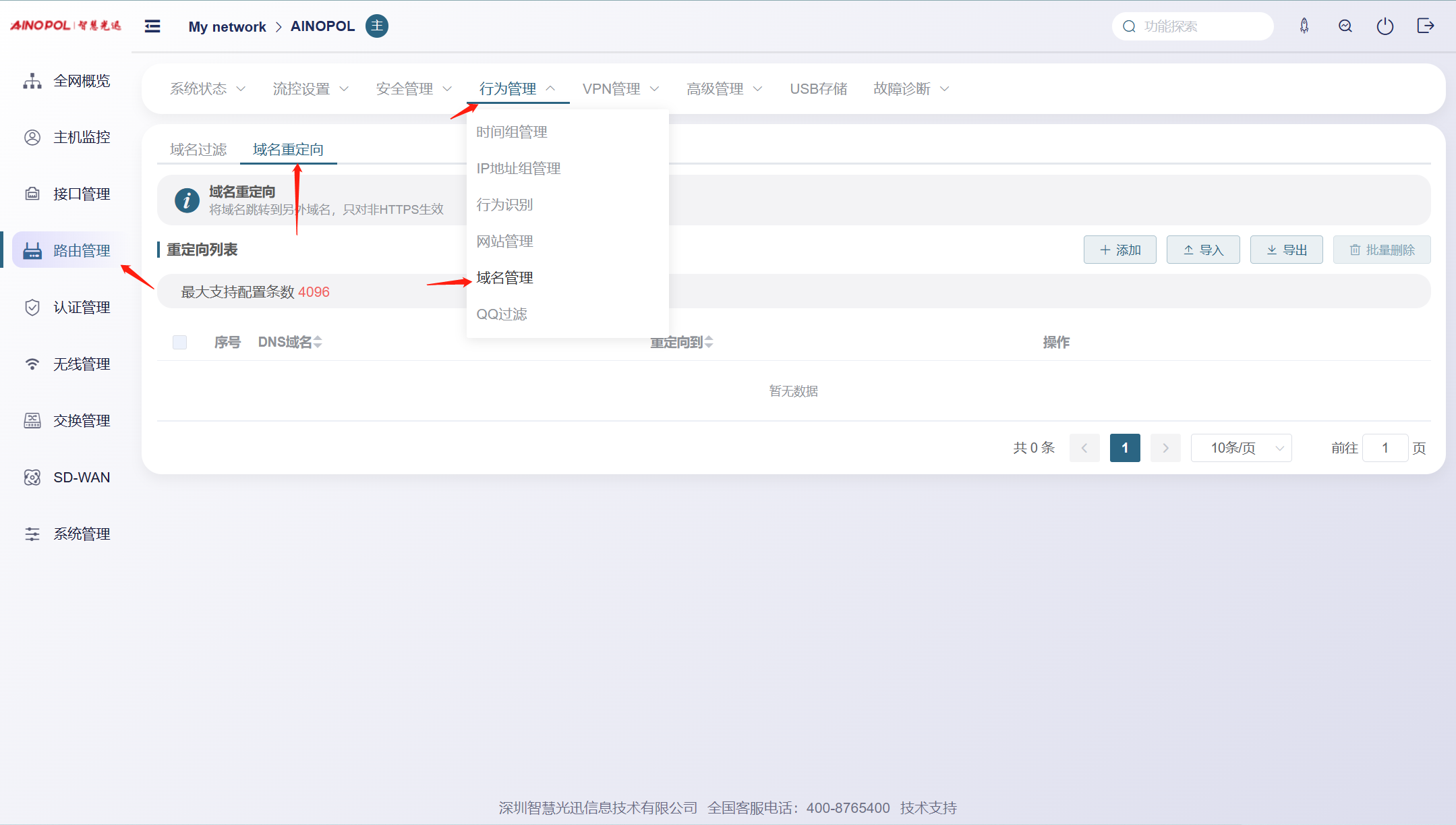The width and height of the screenshot is (1456, 825).
Task: Click the 添加 button
Action: pos(1119,250)
